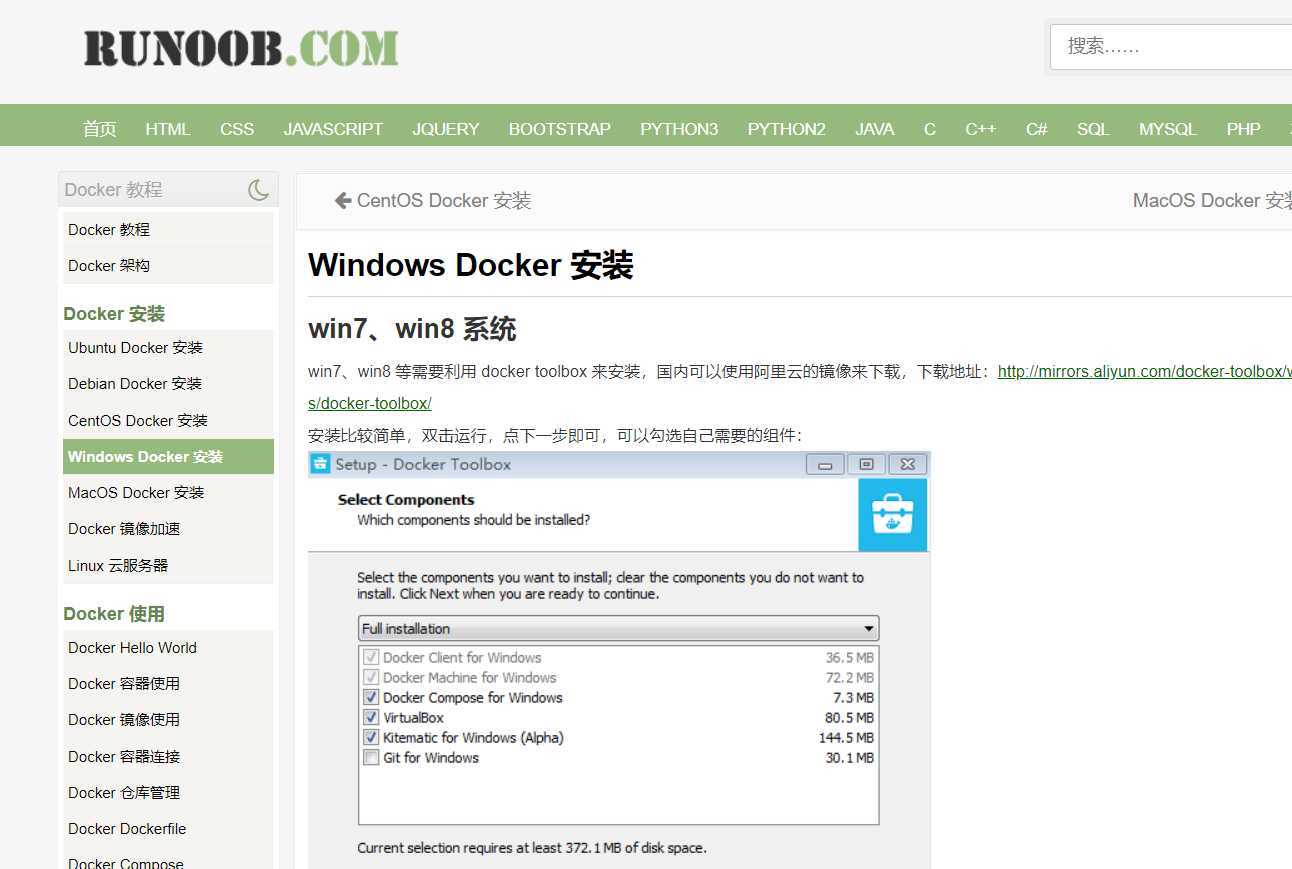Open C++ in the navigation bar

(x=980, y=129)
